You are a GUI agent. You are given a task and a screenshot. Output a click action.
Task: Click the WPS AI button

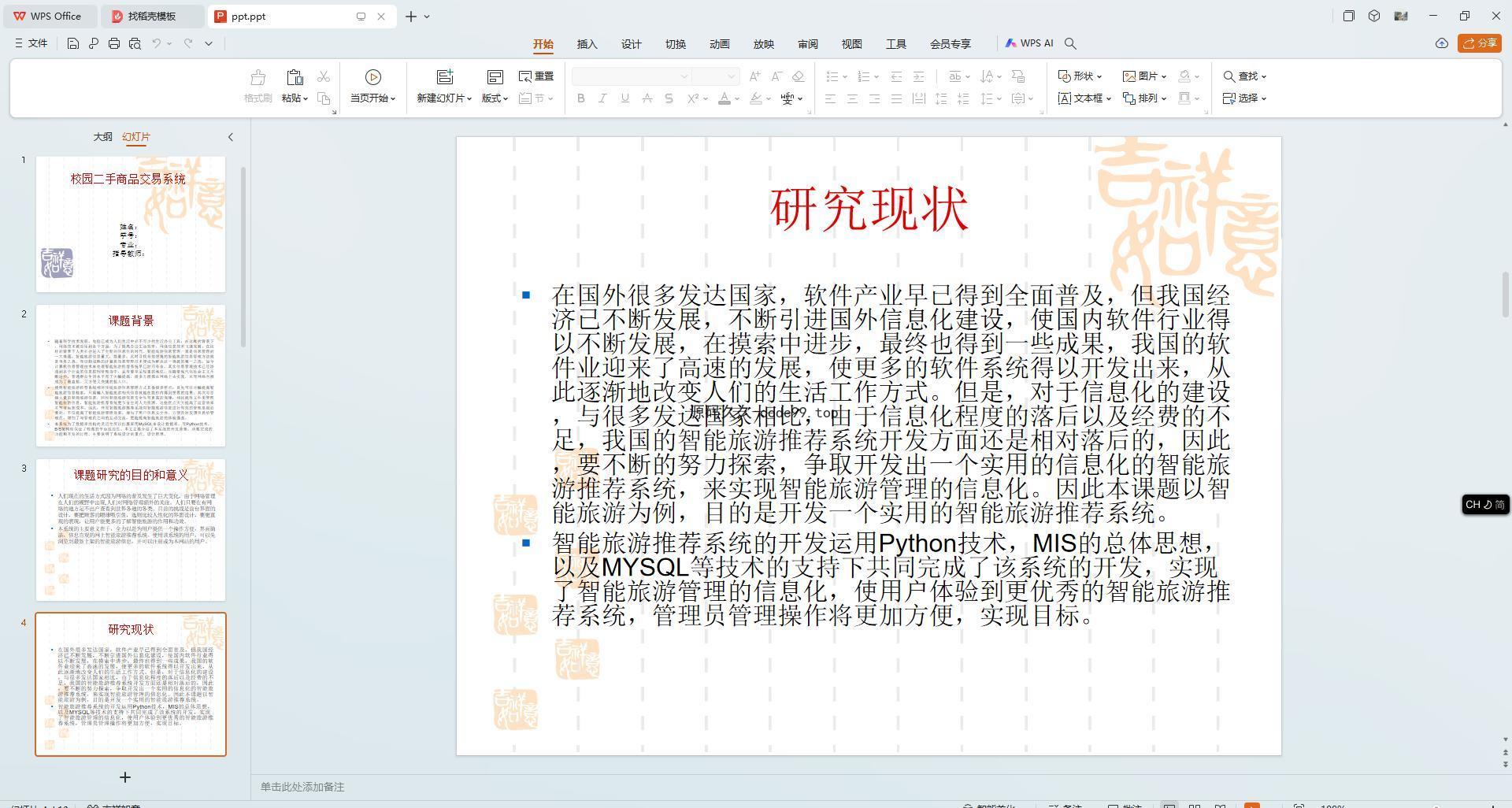tap(1029, 43)
